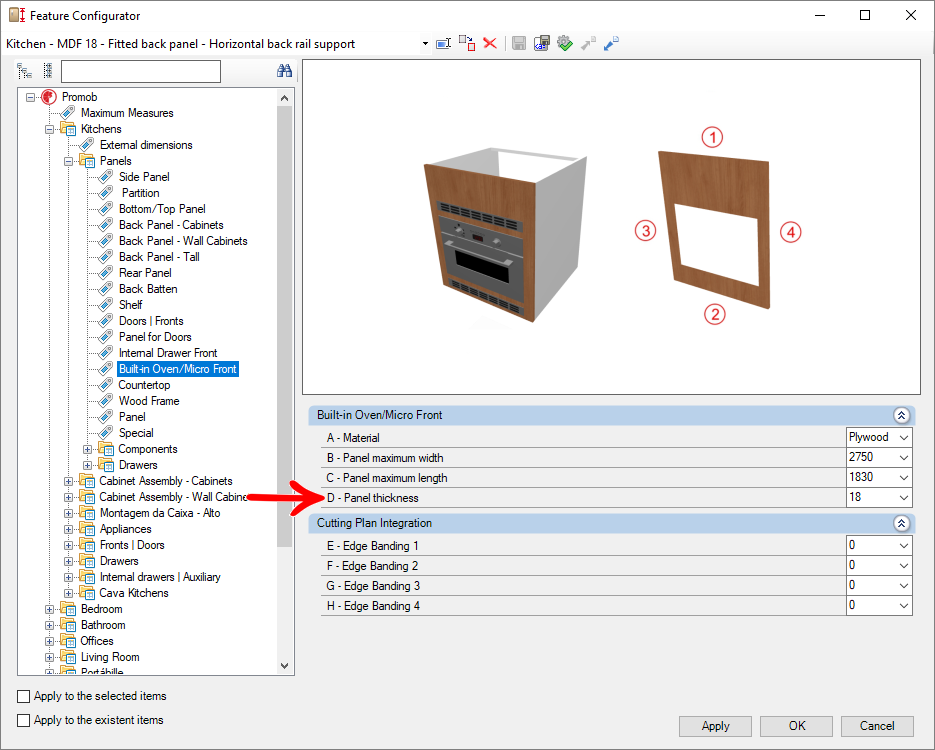Image resolution: width=935 pixels, height=750 pixels.
Task: Click the folder icon beside Bedroom
Action: point(68,609)
